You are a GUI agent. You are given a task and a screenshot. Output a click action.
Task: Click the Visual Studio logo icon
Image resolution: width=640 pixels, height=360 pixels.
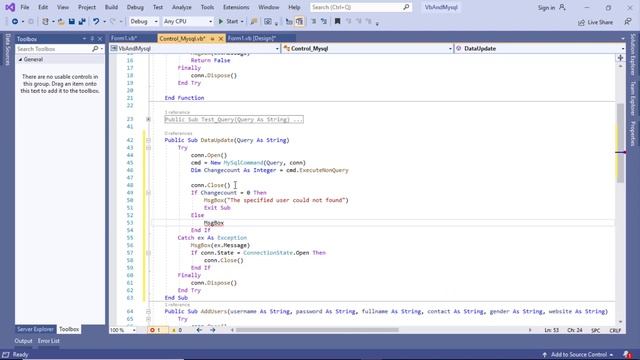pyautogui.click(x=10, y=7)
